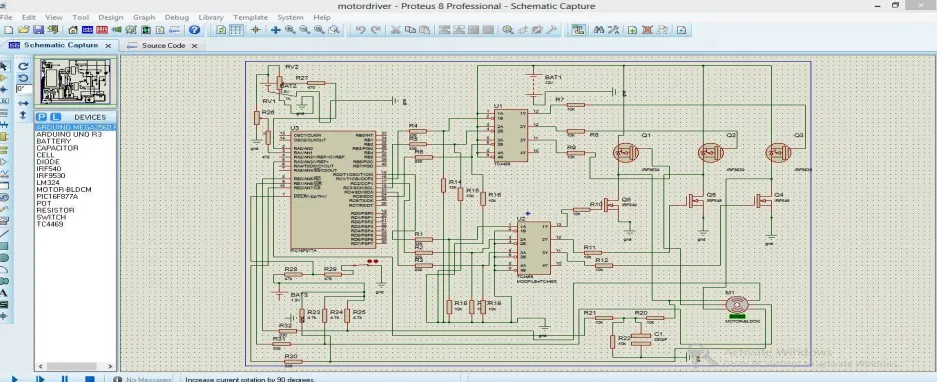Screen dimensions: 942x382
Task: Create a new project with the blank-page icon
Action: point(8,29)
